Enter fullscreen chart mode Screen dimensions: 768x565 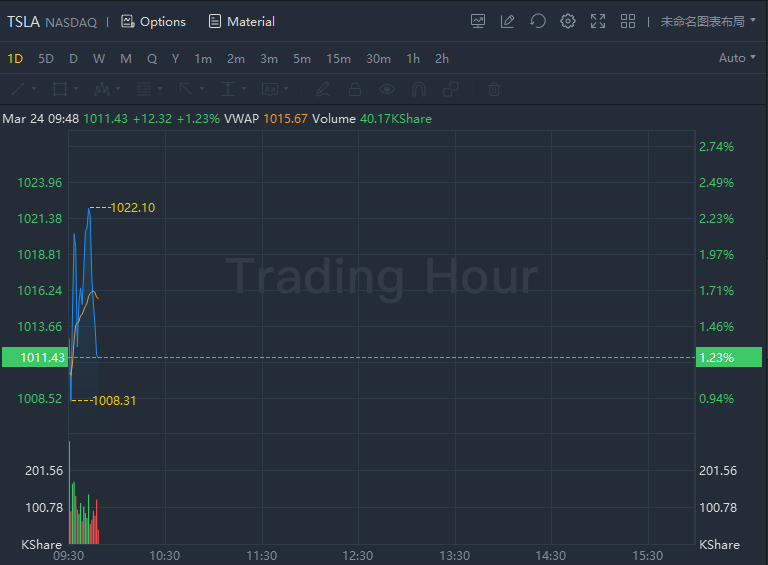point(598,21)
